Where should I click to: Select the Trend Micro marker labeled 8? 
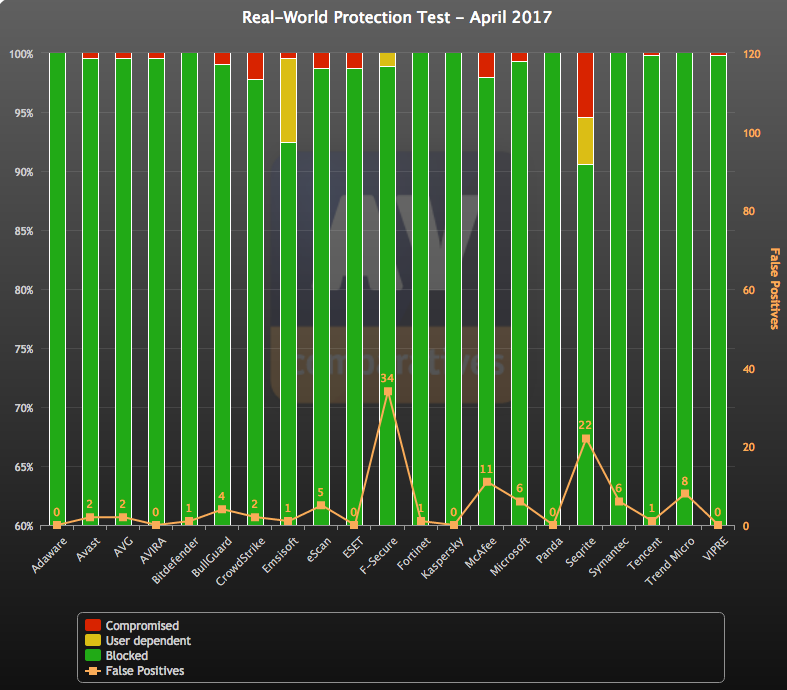coord(685,494)
